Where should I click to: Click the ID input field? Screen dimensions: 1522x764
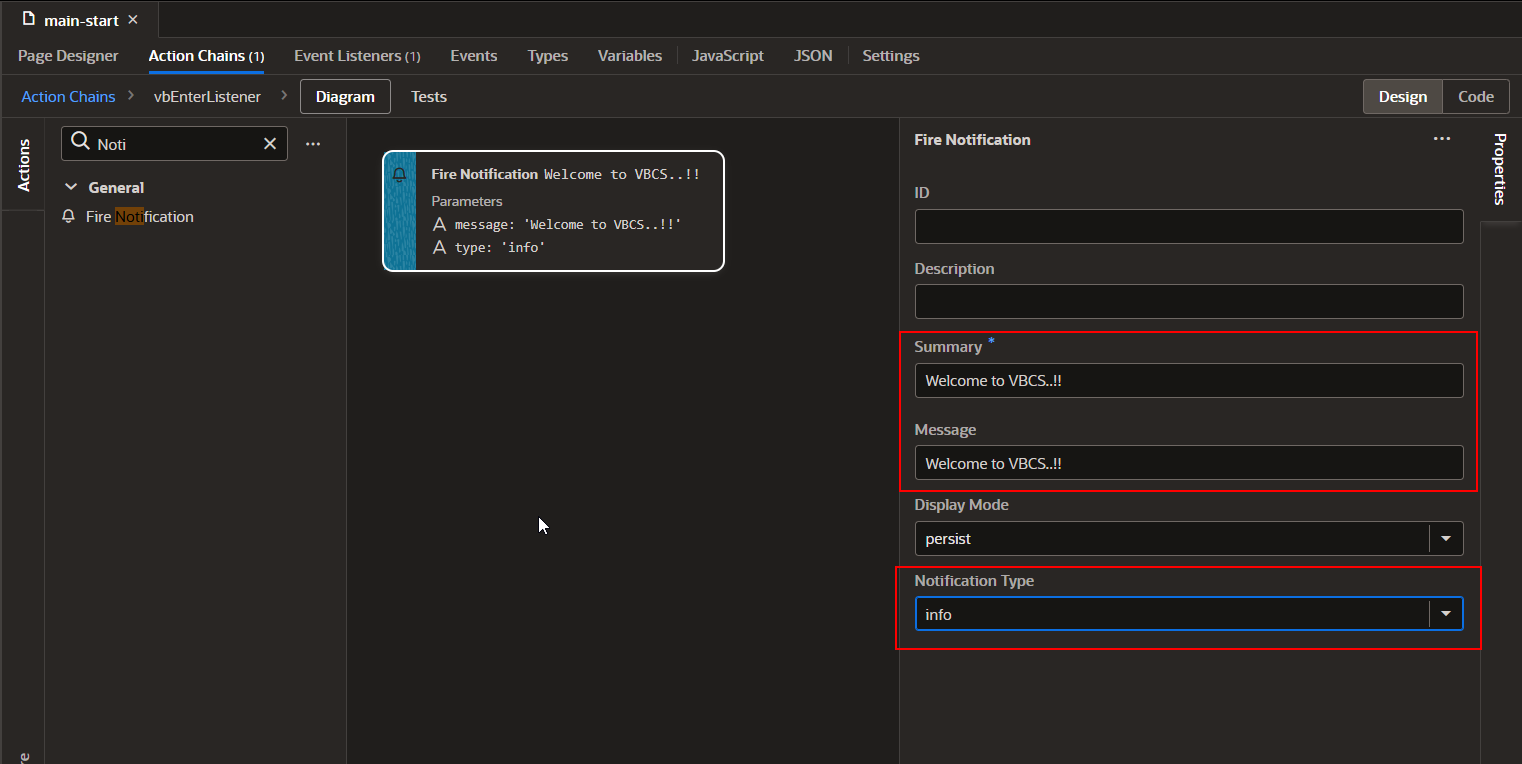click(x=1189, y=226)
